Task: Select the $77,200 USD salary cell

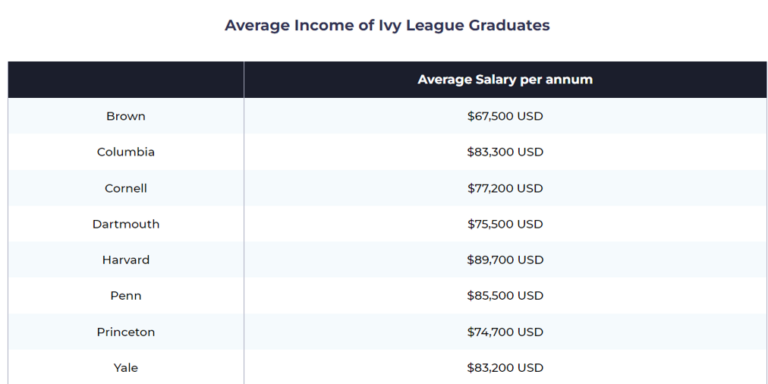Action: pyautogui.click(x=505, y=188)
